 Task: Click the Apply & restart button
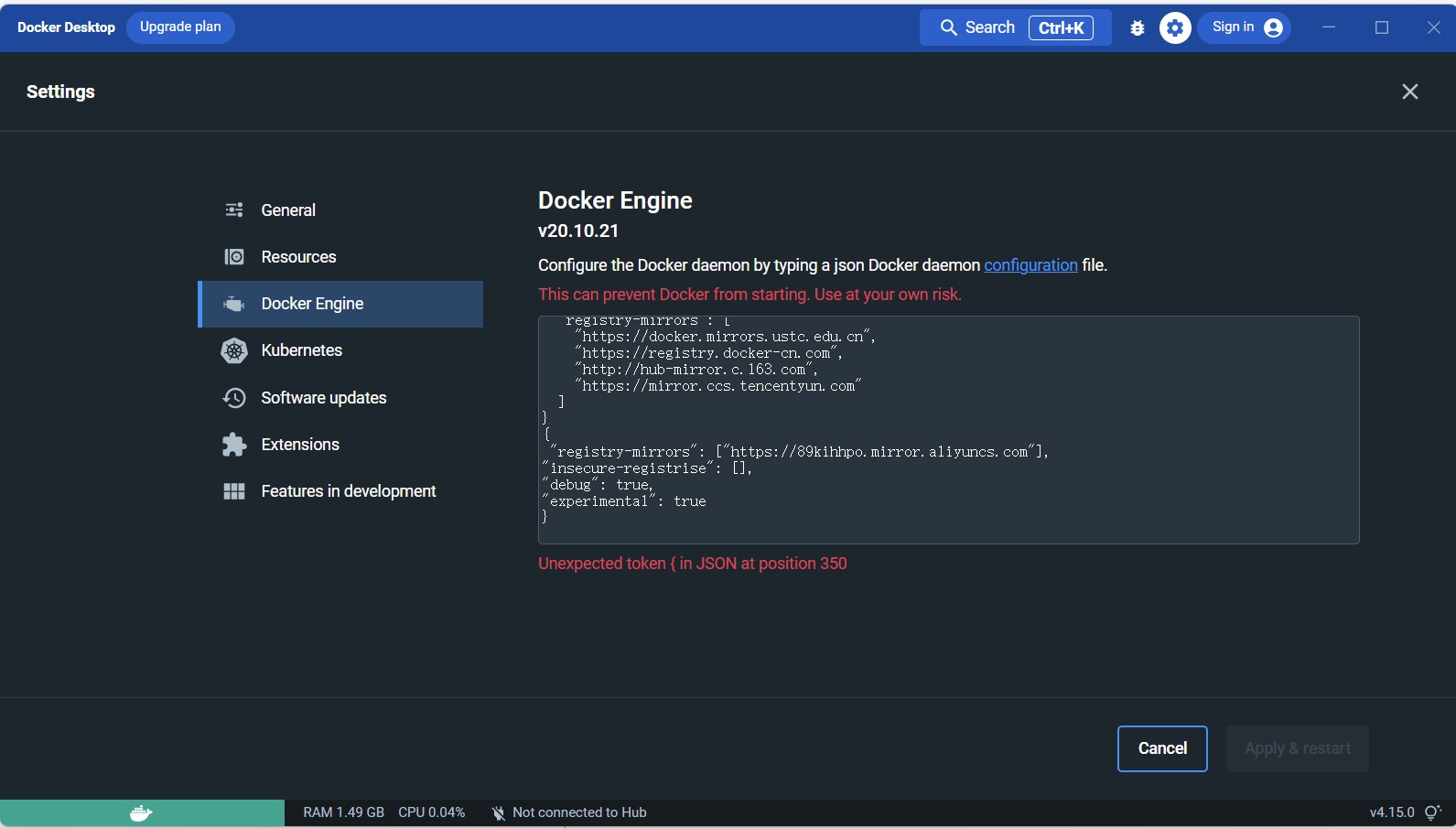(x=1297, y=748)
